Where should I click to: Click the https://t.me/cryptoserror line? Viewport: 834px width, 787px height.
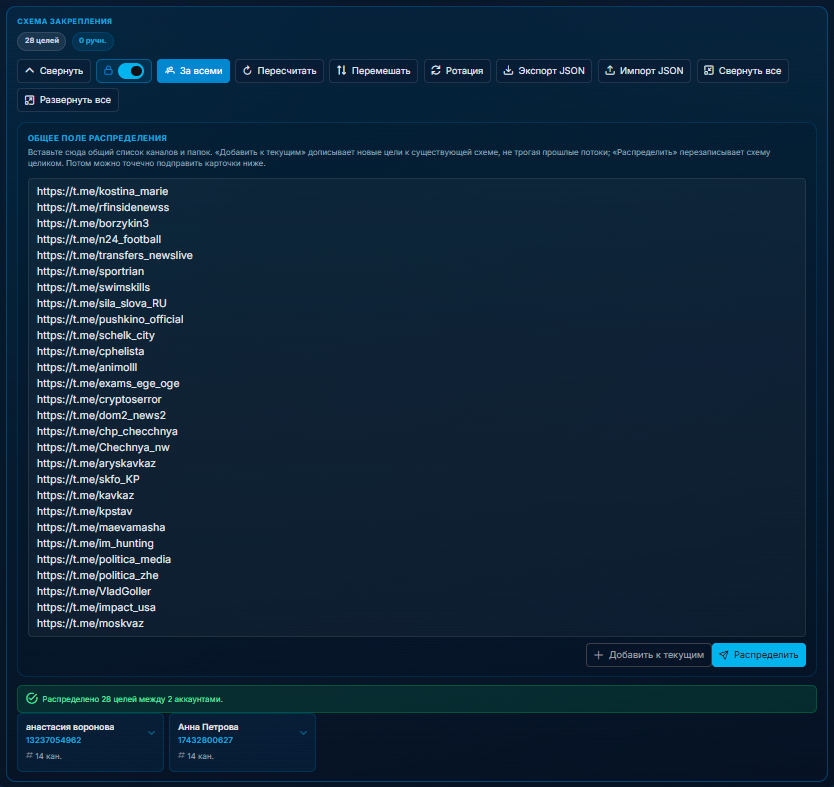click(x=99, y=399)
